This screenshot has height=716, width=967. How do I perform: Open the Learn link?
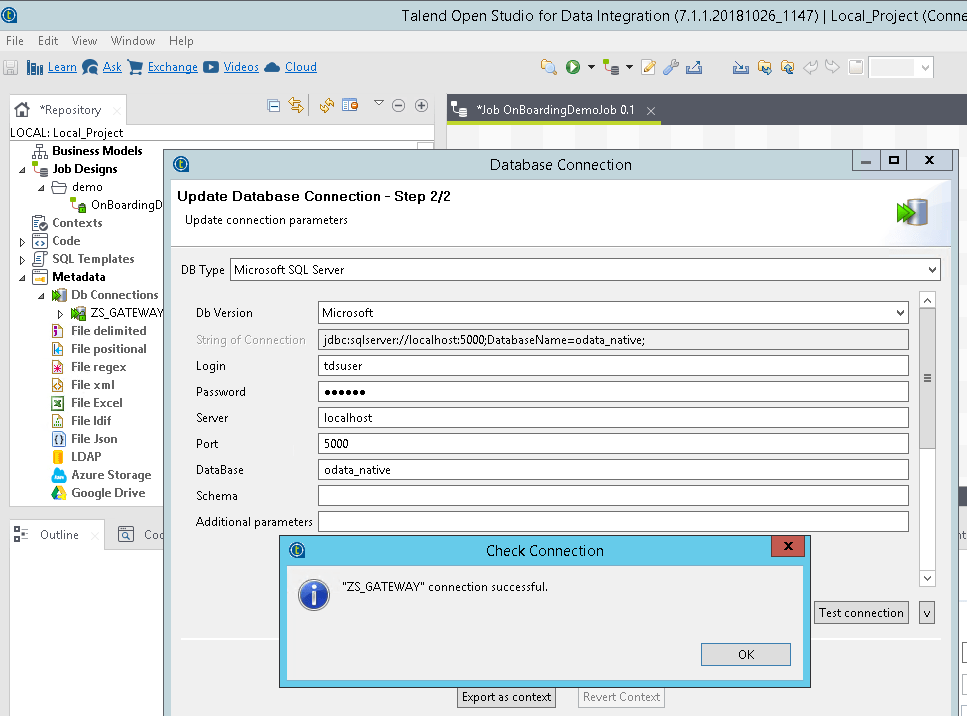62,67
